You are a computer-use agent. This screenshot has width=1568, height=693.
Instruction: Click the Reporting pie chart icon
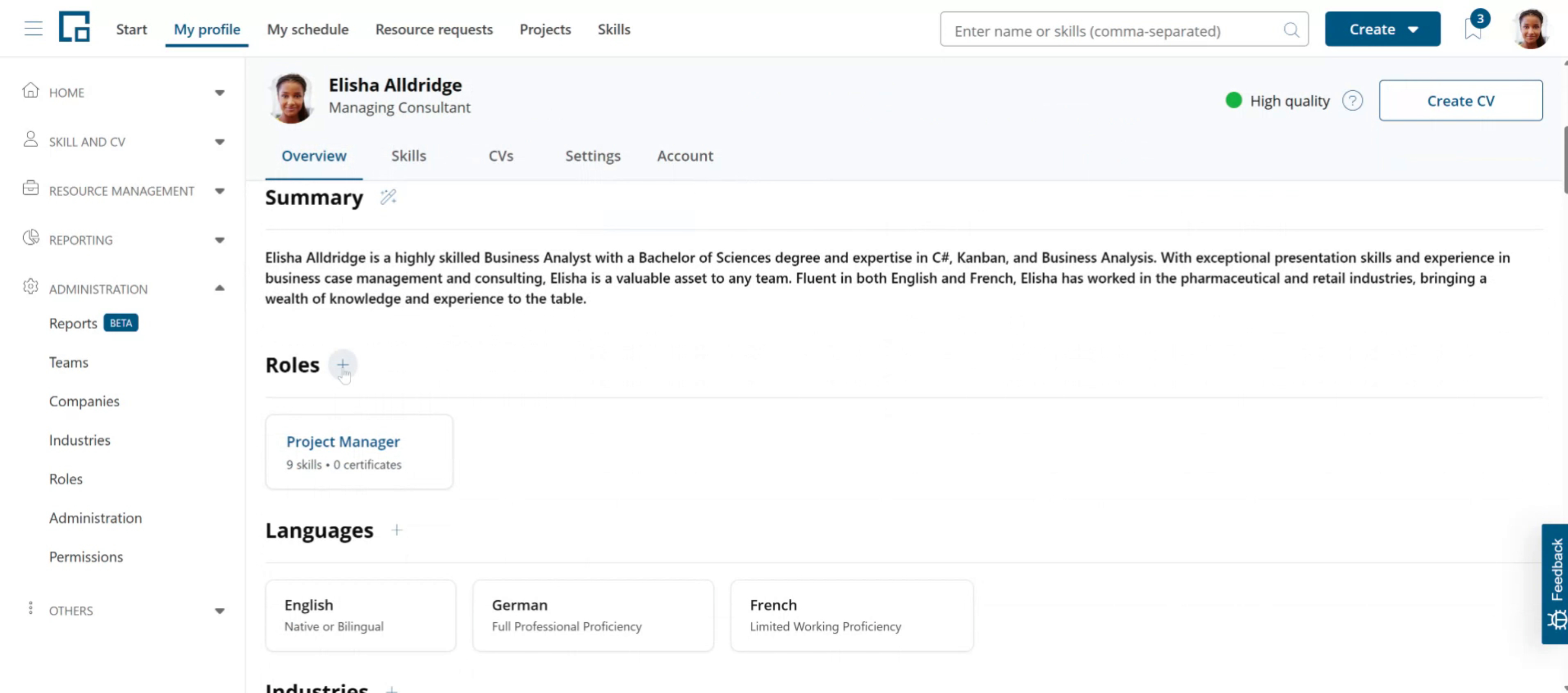point(30,238)
